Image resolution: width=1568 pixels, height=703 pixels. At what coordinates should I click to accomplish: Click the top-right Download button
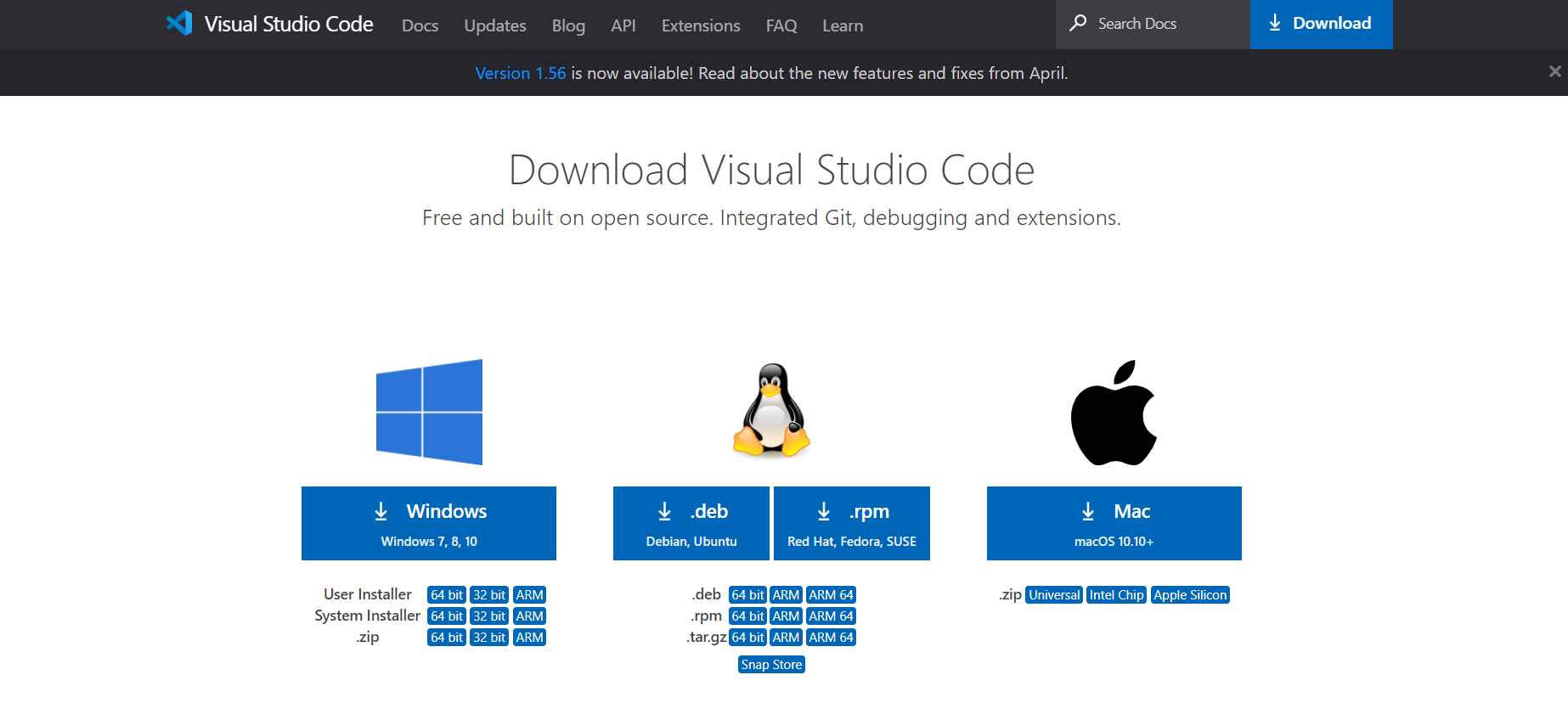(1321, 24)
